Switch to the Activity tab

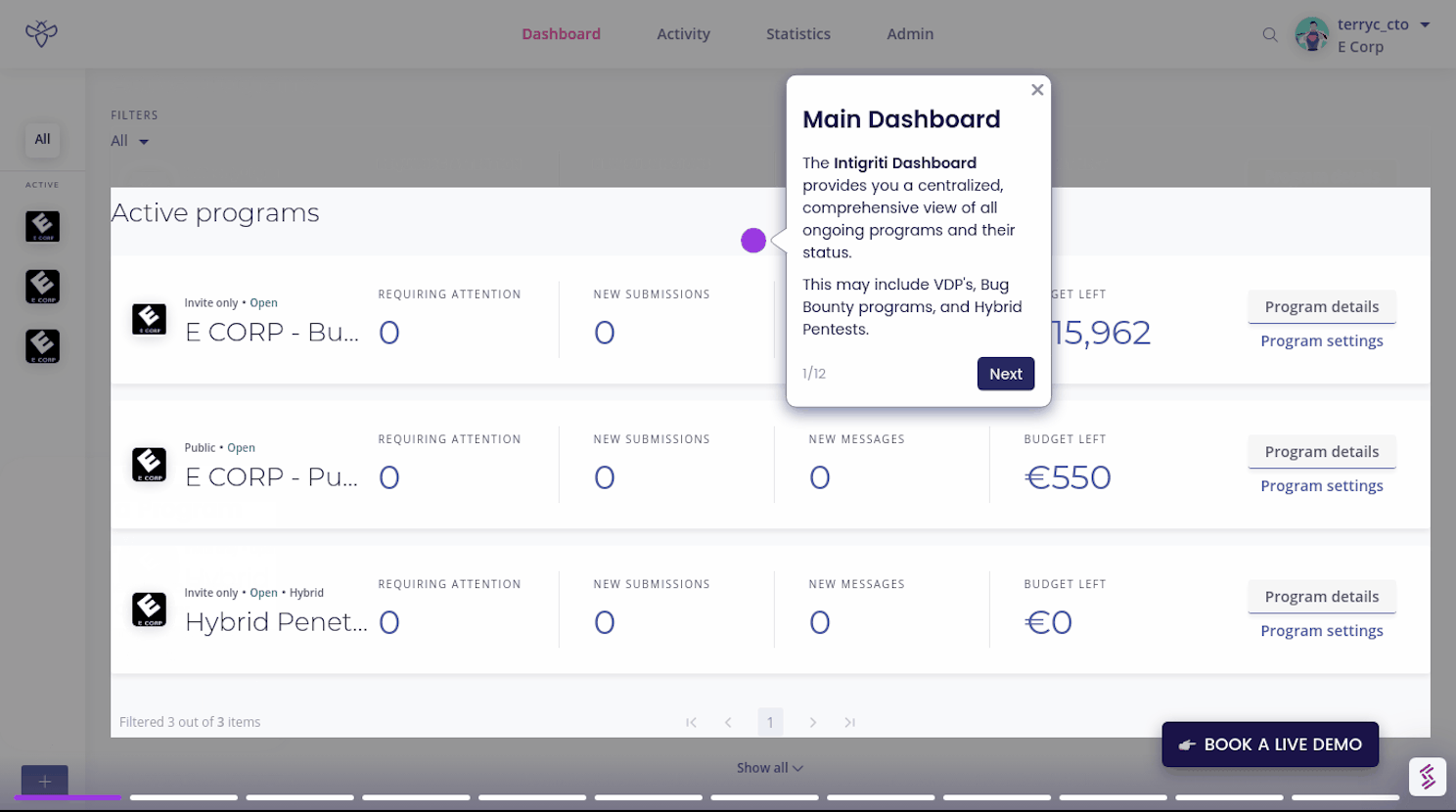coord(682,33)
